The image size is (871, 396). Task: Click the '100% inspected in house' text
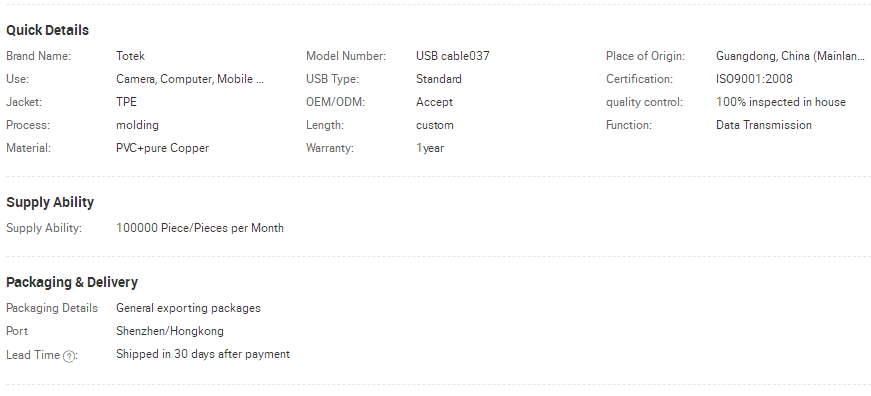point(780,102)
